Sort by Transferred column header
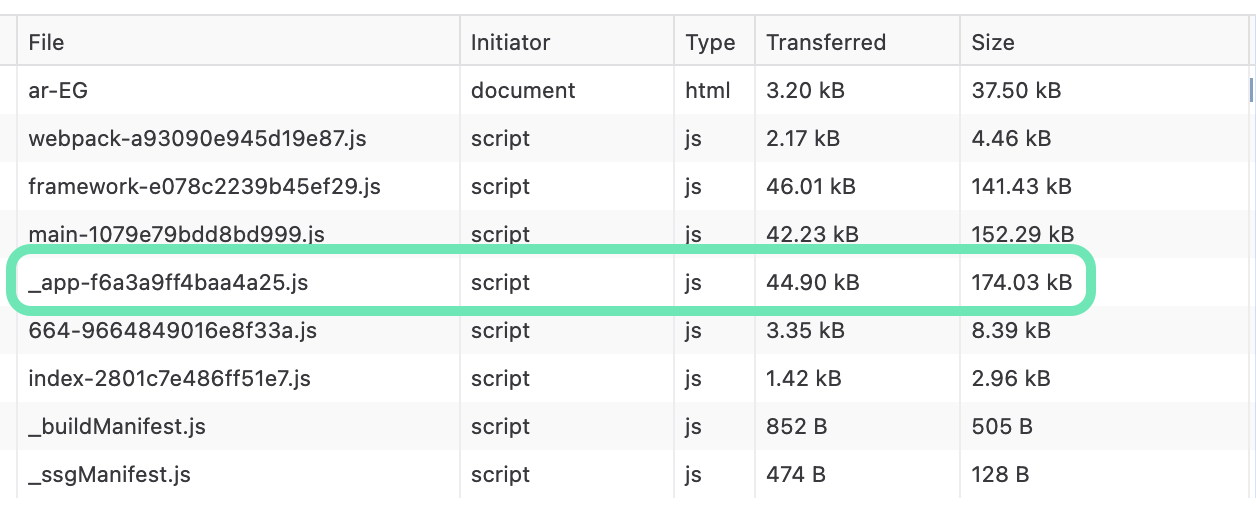Screen dimensions: 1256x510 pos(825,42)
